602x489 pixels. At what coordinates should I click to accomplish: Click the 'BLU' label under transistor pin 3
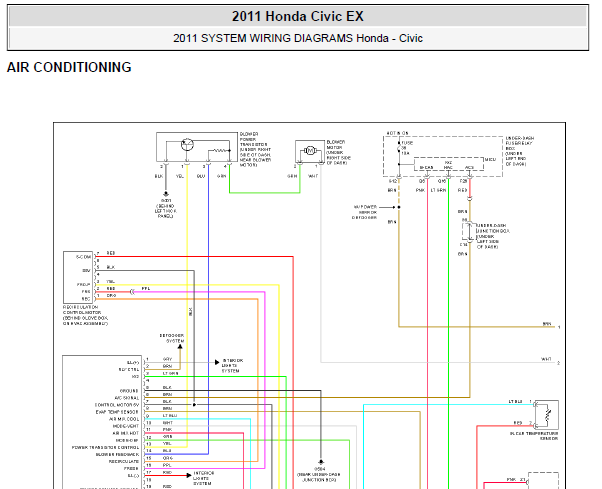click(201, 176)
